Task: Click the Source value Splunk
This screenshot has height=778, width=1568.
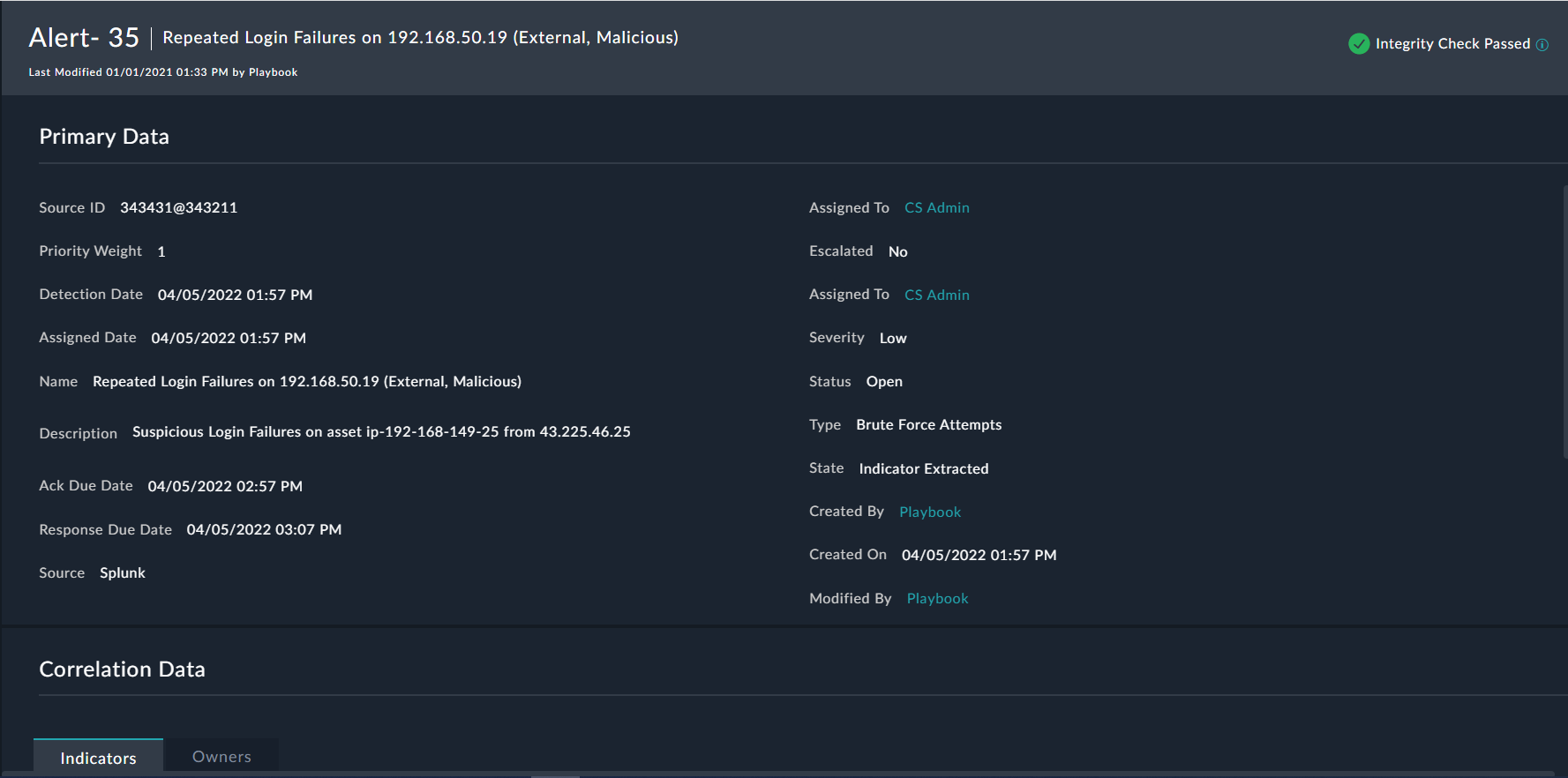Action: (x=123, y=572)
